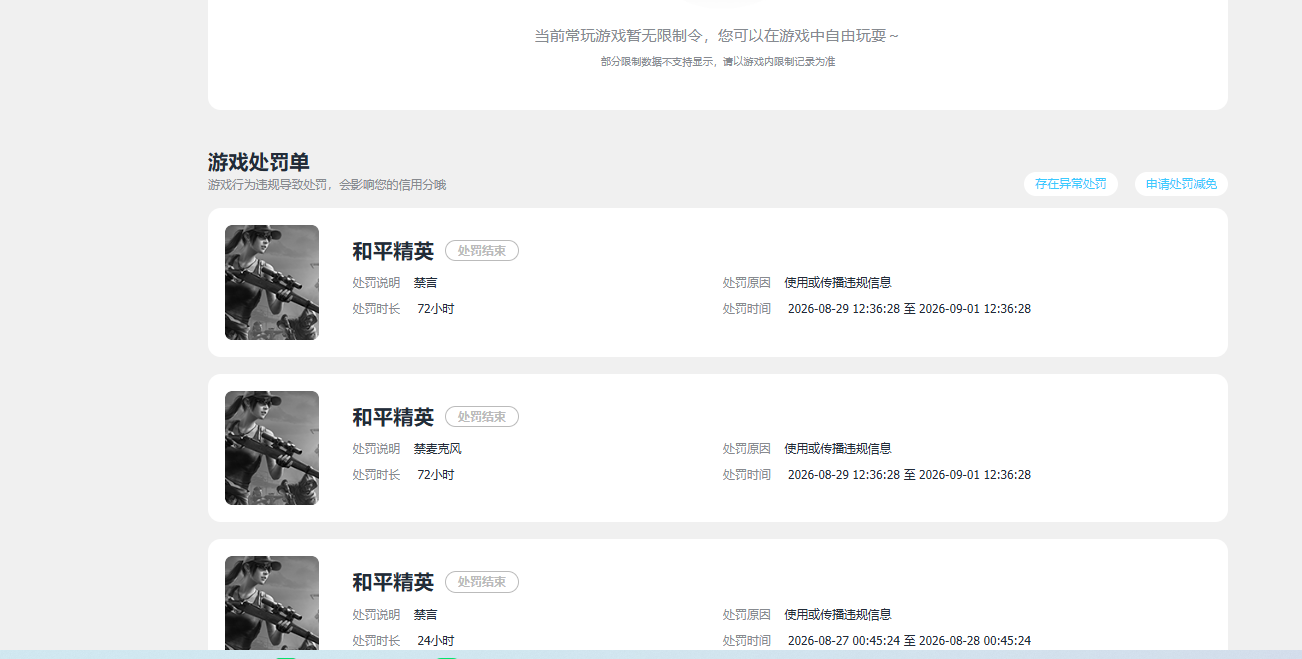Click 处罚时长 label in the 24小时 card

376,641
